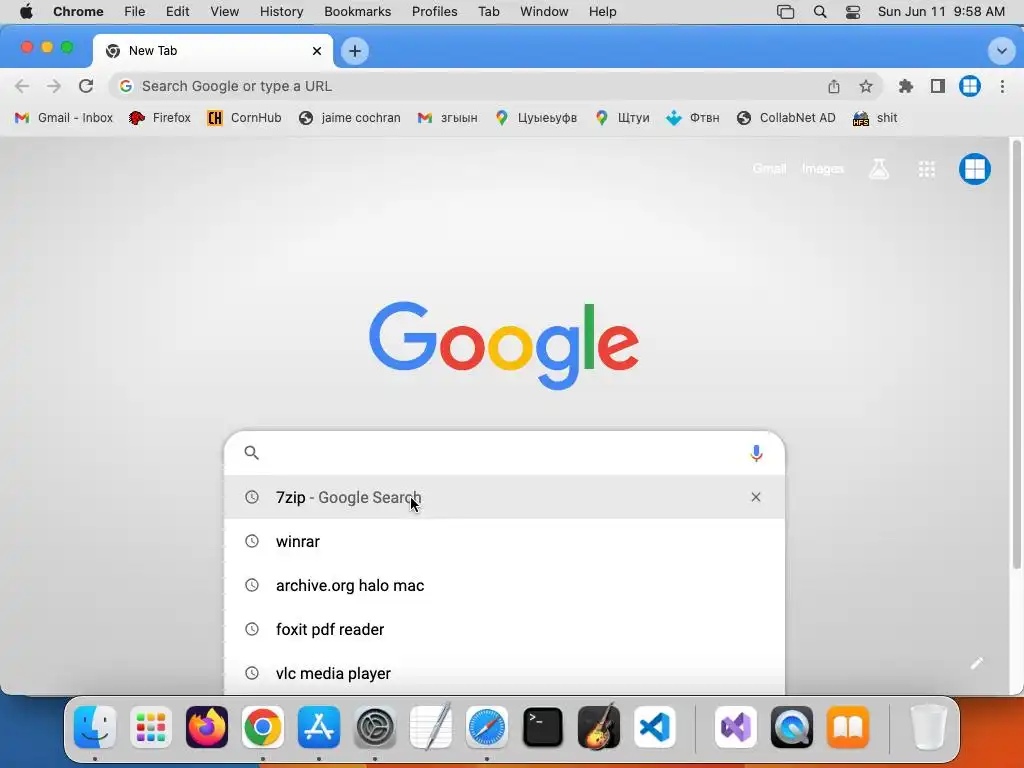Open the Search Labs flask icon
The width and height of the screenshot is (1024, 768).
[878, 169]
